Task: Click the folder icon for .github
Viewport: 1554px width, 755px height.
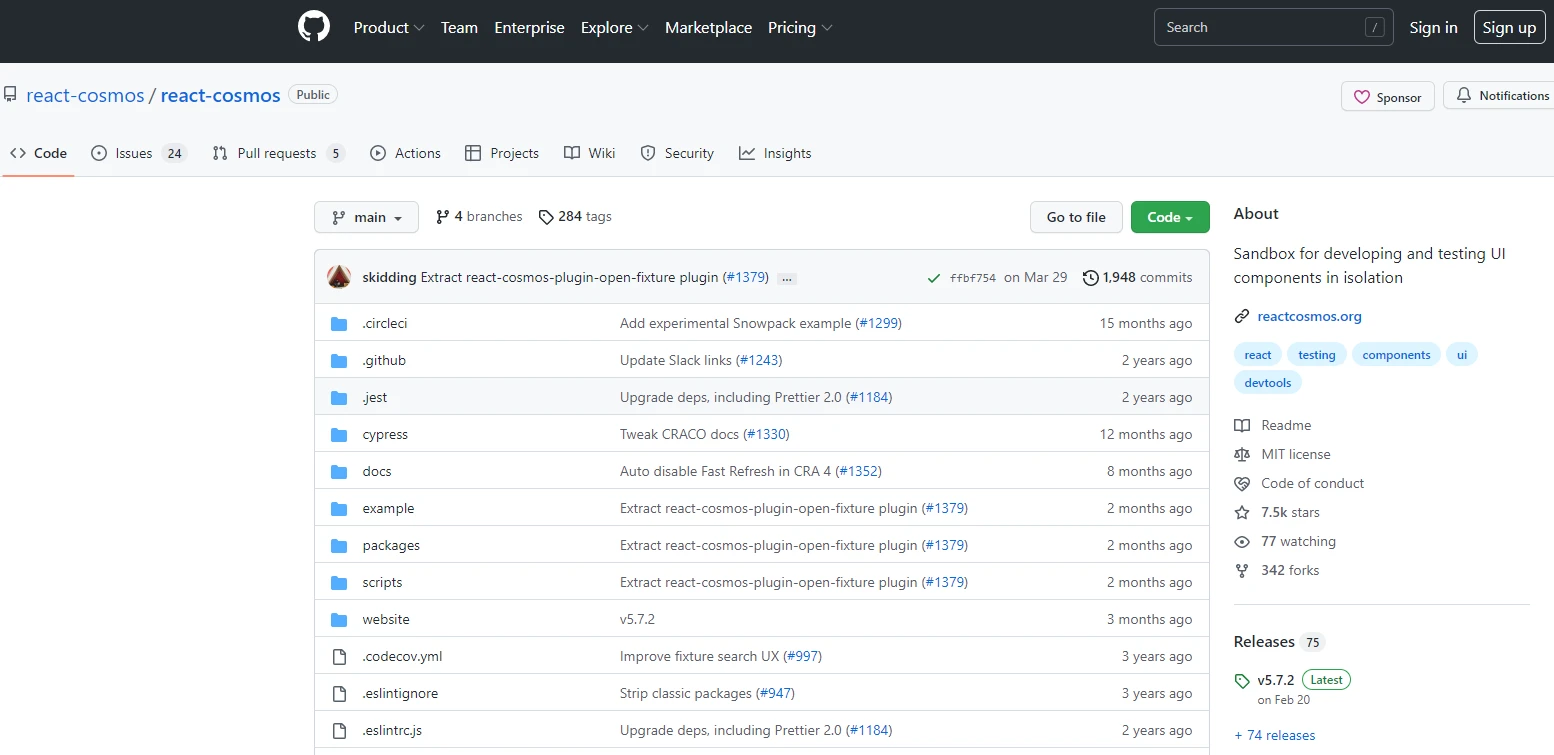Action: pos(339,361)
